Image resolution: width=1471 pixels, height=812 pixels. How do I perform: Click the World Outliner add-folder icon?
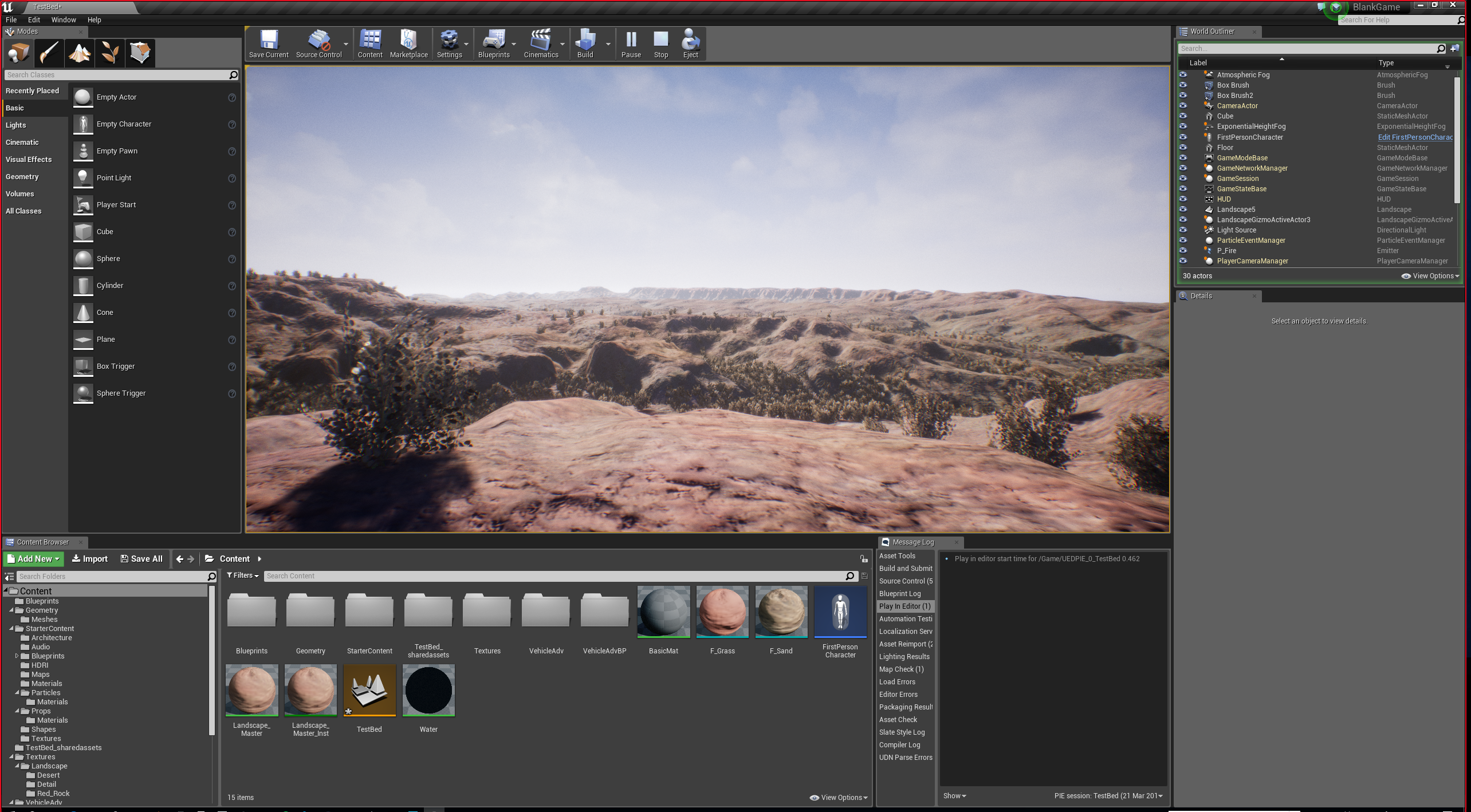click(1454, 49)
